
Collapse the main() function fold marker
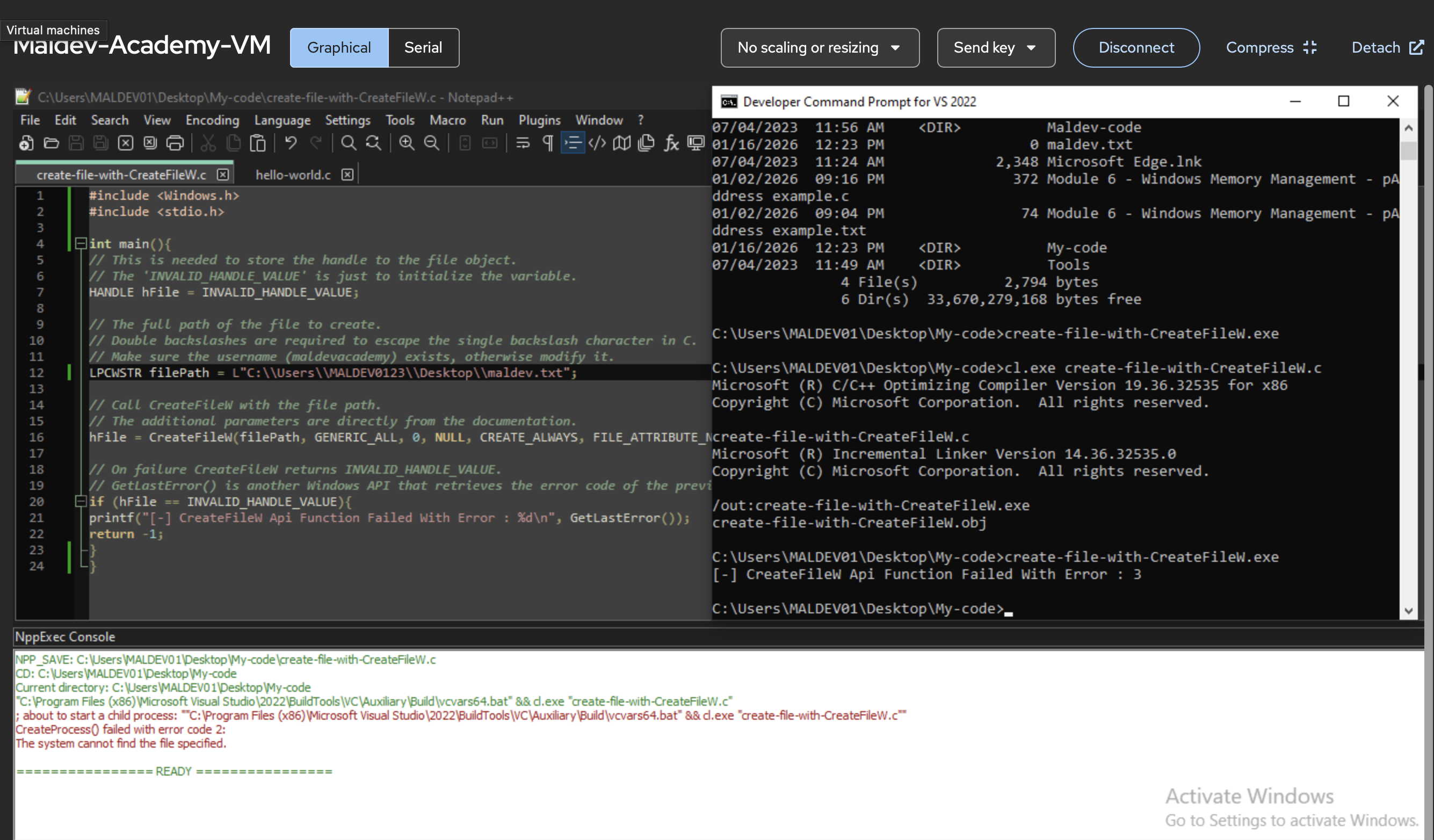(x=81, y=244)
